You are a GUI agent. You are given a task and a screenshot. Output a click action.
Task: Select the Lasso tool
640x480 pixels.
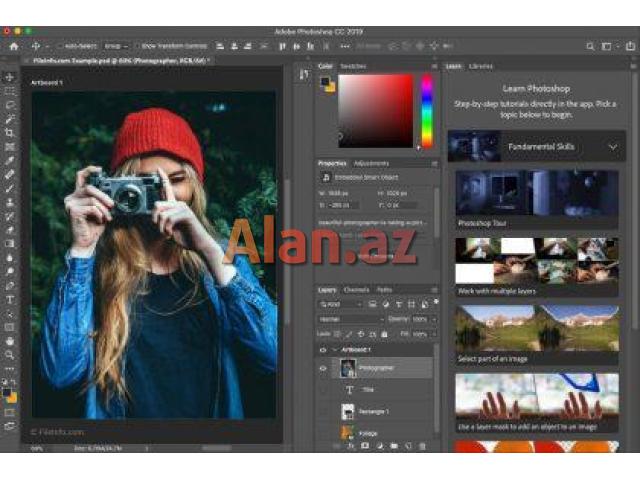click(10, 104)
